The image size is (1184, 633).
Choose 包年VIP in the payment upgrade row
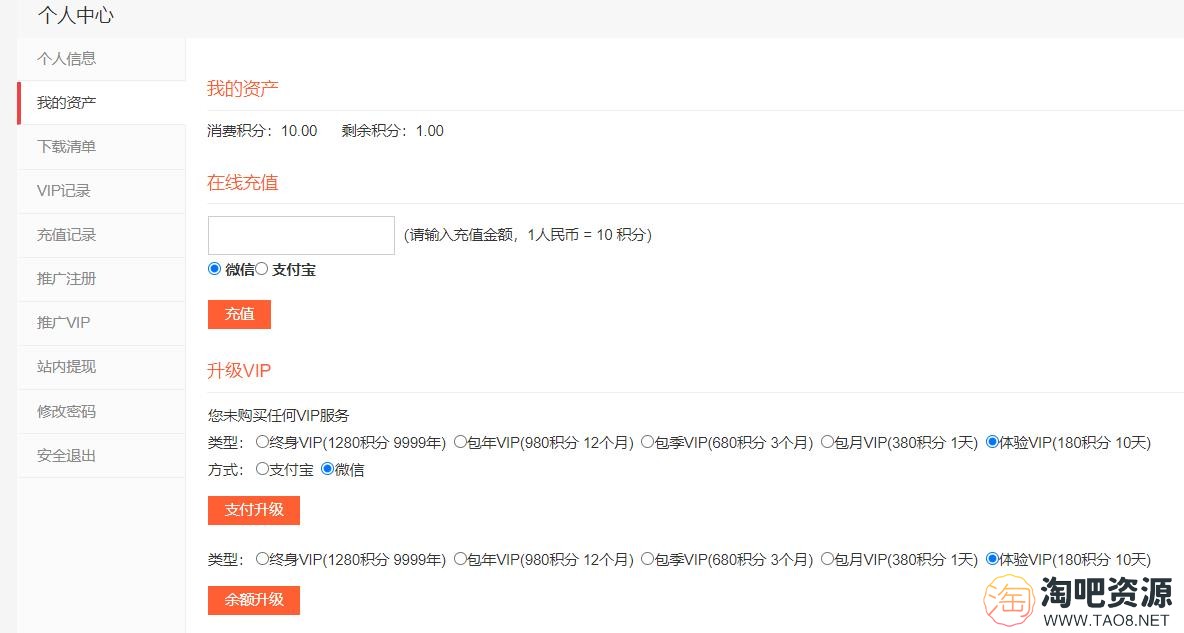[460, 442]
